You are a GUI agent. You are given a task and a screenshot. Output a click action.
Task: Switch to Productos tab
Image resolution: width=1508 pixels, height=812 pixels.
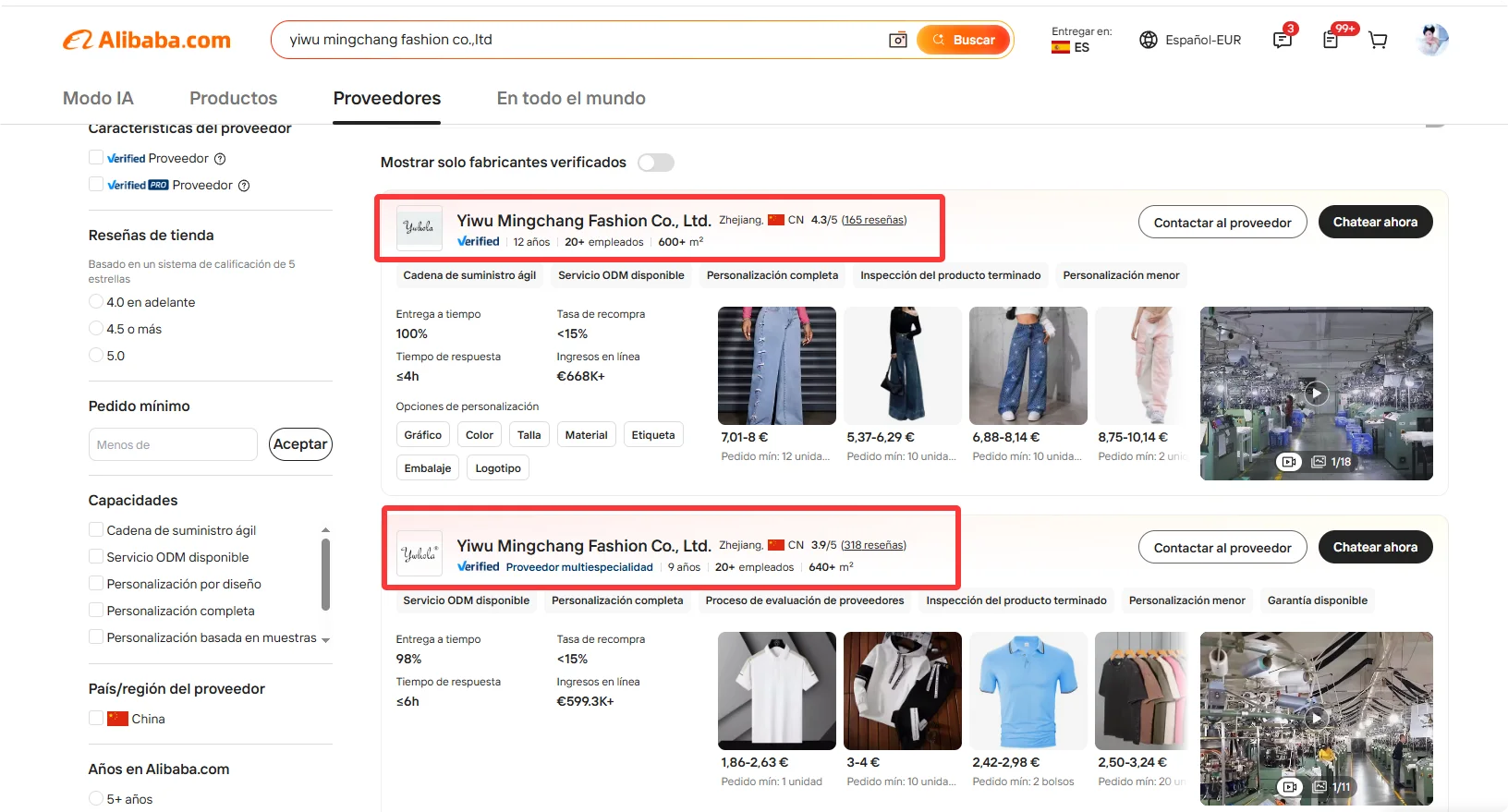pyautogui.click(x=234, y=98)
